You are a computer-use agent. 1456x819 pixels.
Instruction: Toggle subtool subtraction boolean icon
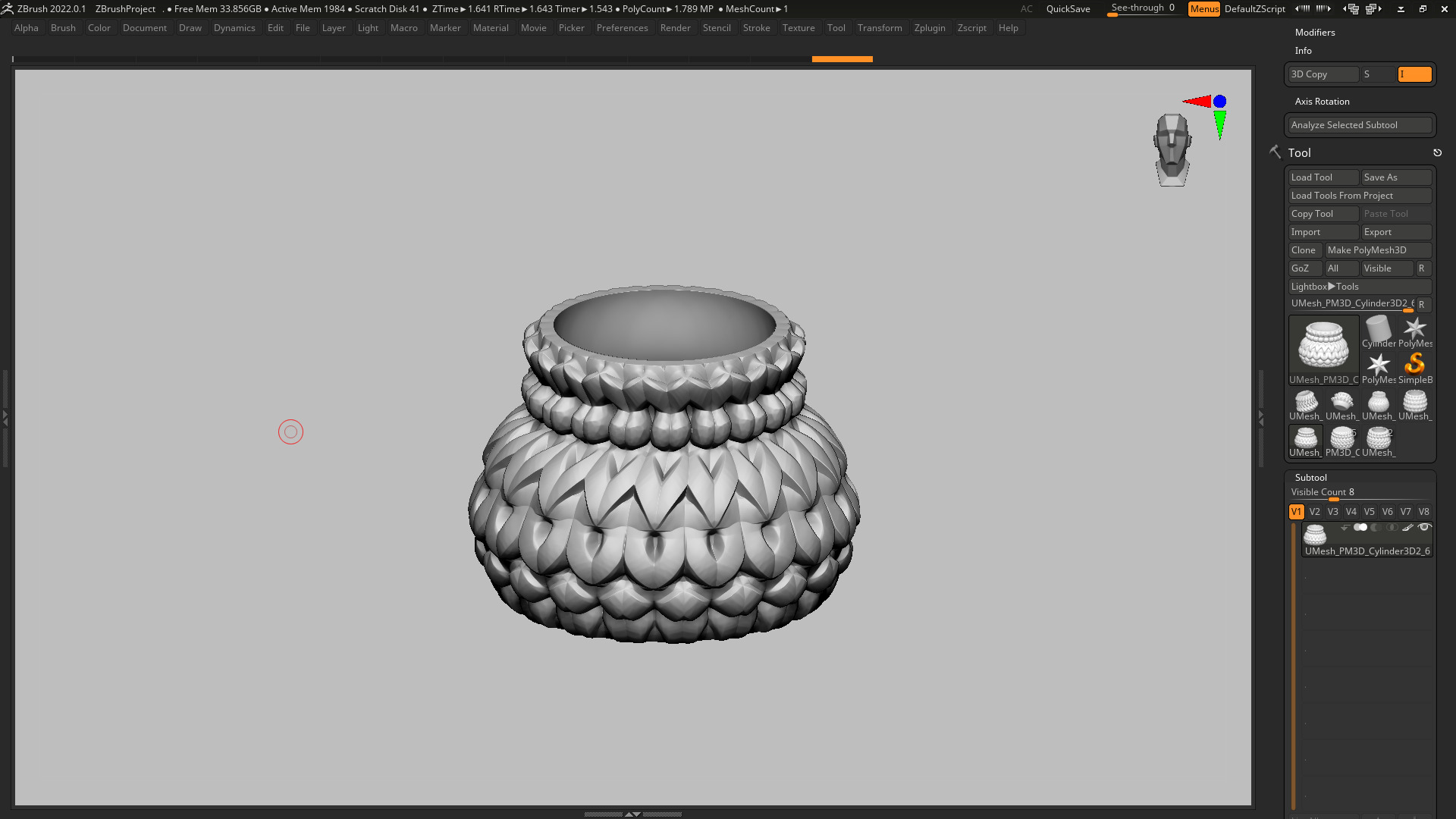[x=1376, y=527]
